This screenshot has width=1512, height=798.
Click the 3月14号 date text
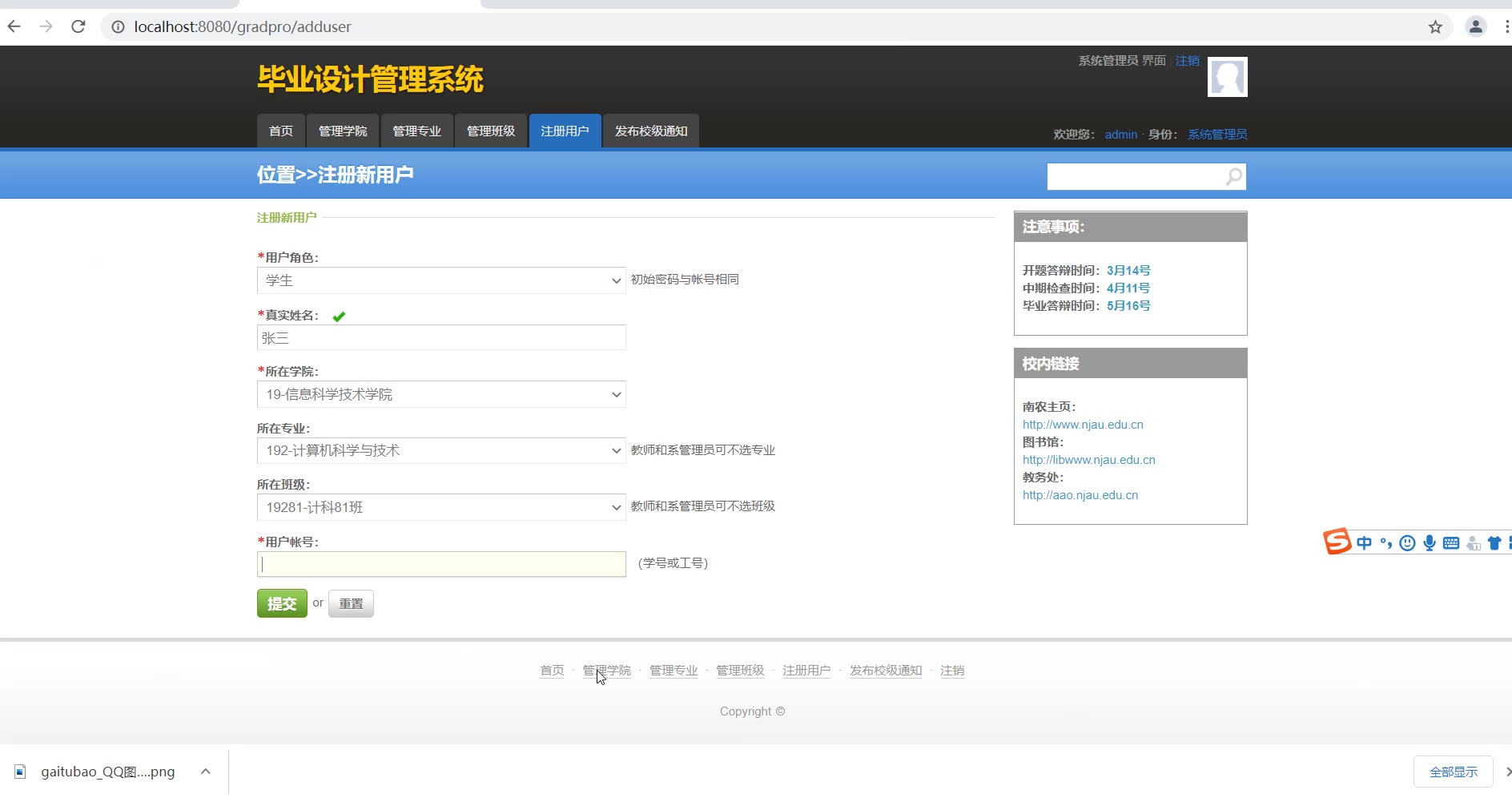pyautogui.click(x=1128, y=271)
